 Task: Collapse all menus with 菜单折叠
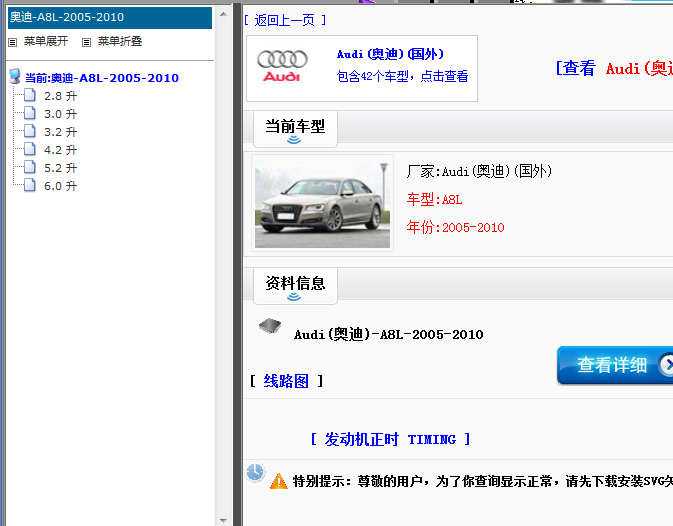[x=120, y=42]
